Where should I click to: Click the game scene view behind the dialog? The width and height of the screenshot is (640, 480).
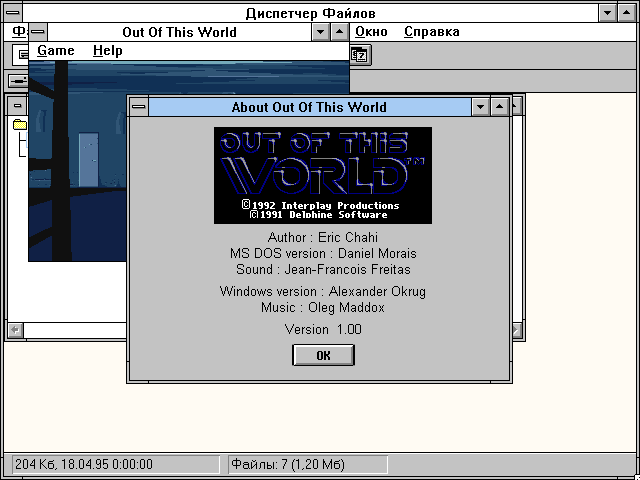[78, 161]
